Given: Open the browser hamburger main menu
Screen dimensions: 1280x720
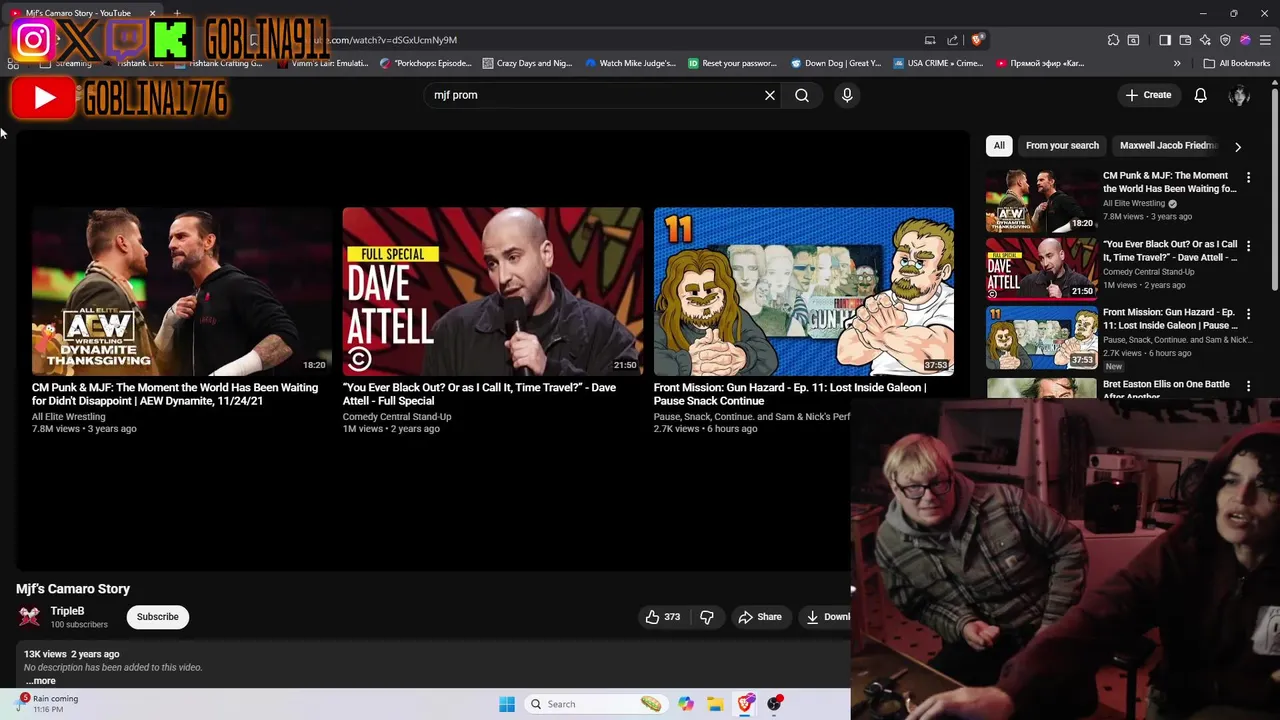Looking at the screenshot, I should (1265, 40).
